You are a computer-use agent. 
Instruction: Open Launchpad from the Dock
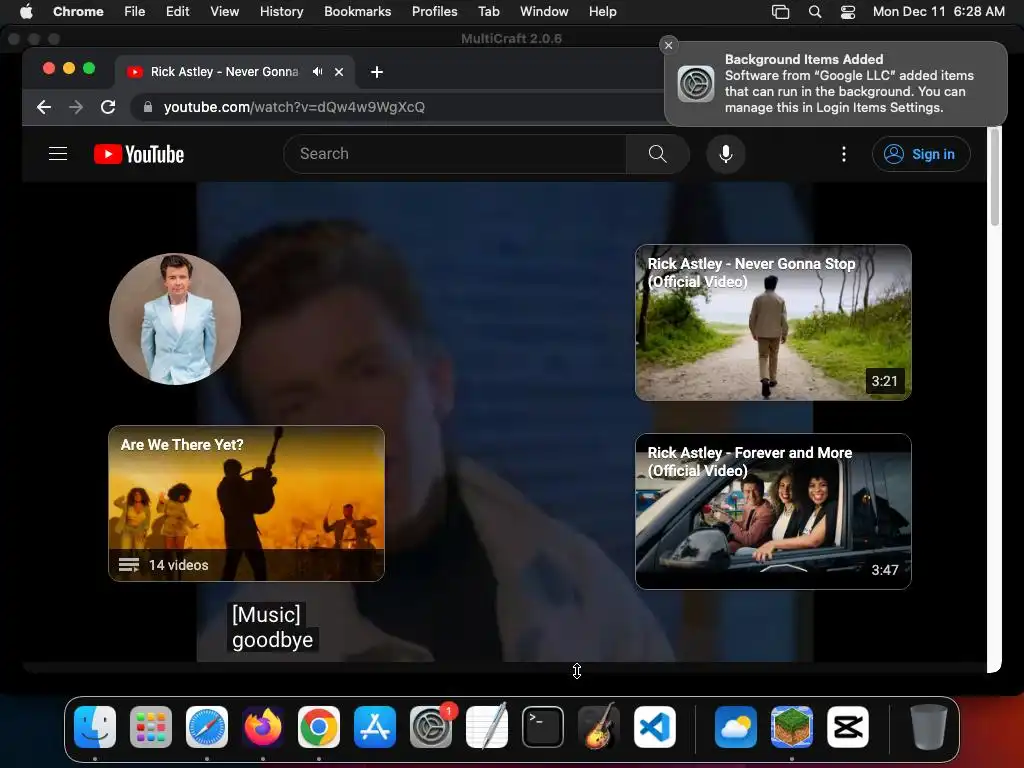pyautogui.click(x=151, y=727)
